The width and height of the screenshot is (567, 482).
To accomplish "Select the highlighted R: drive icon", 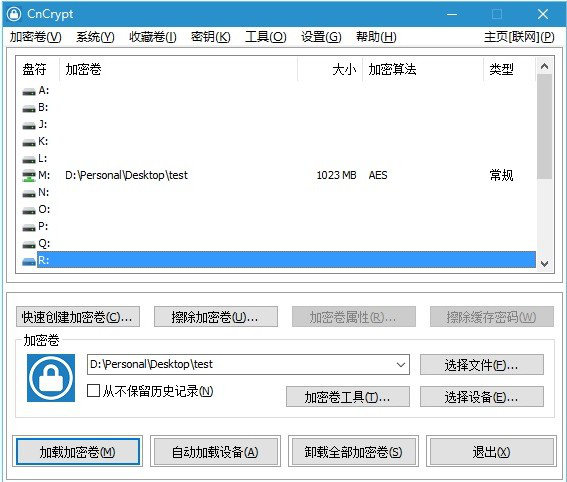I will 29,261.
